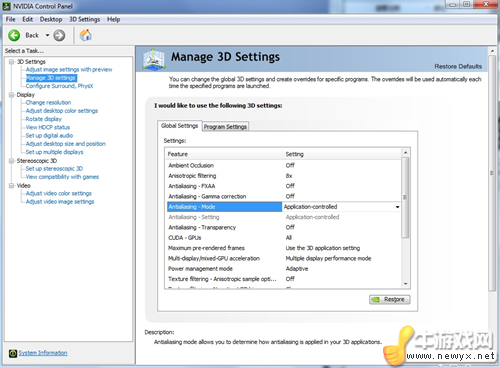Click the Feature column header
Viewport: 500px width, 368px height.
[x=224, y=154]
